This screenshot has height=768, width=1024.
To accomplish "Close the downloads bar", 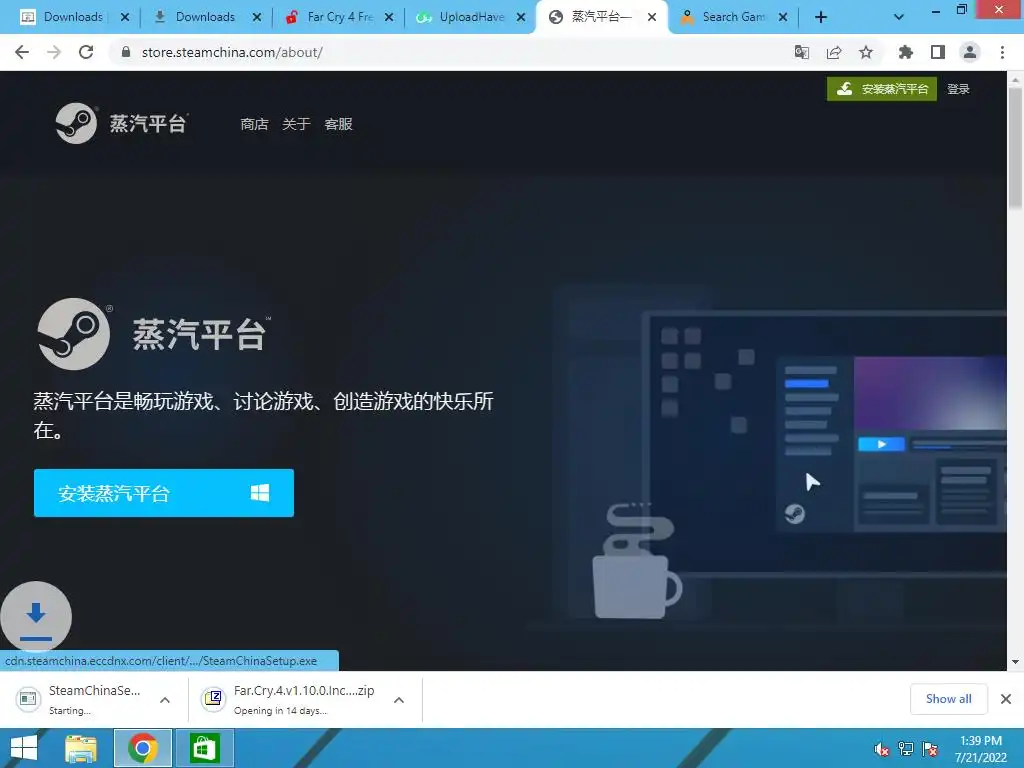I will (1006, 699).
